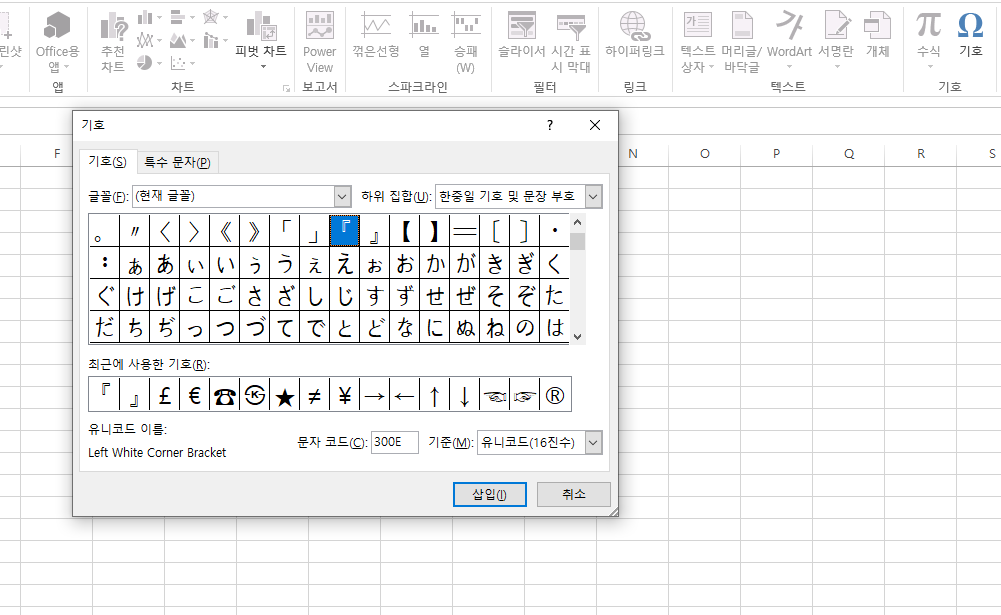The height and width of the screenshot is (615, 1001).
Task: Pick recently used yen sign ¥
Action: coord(345,395)
